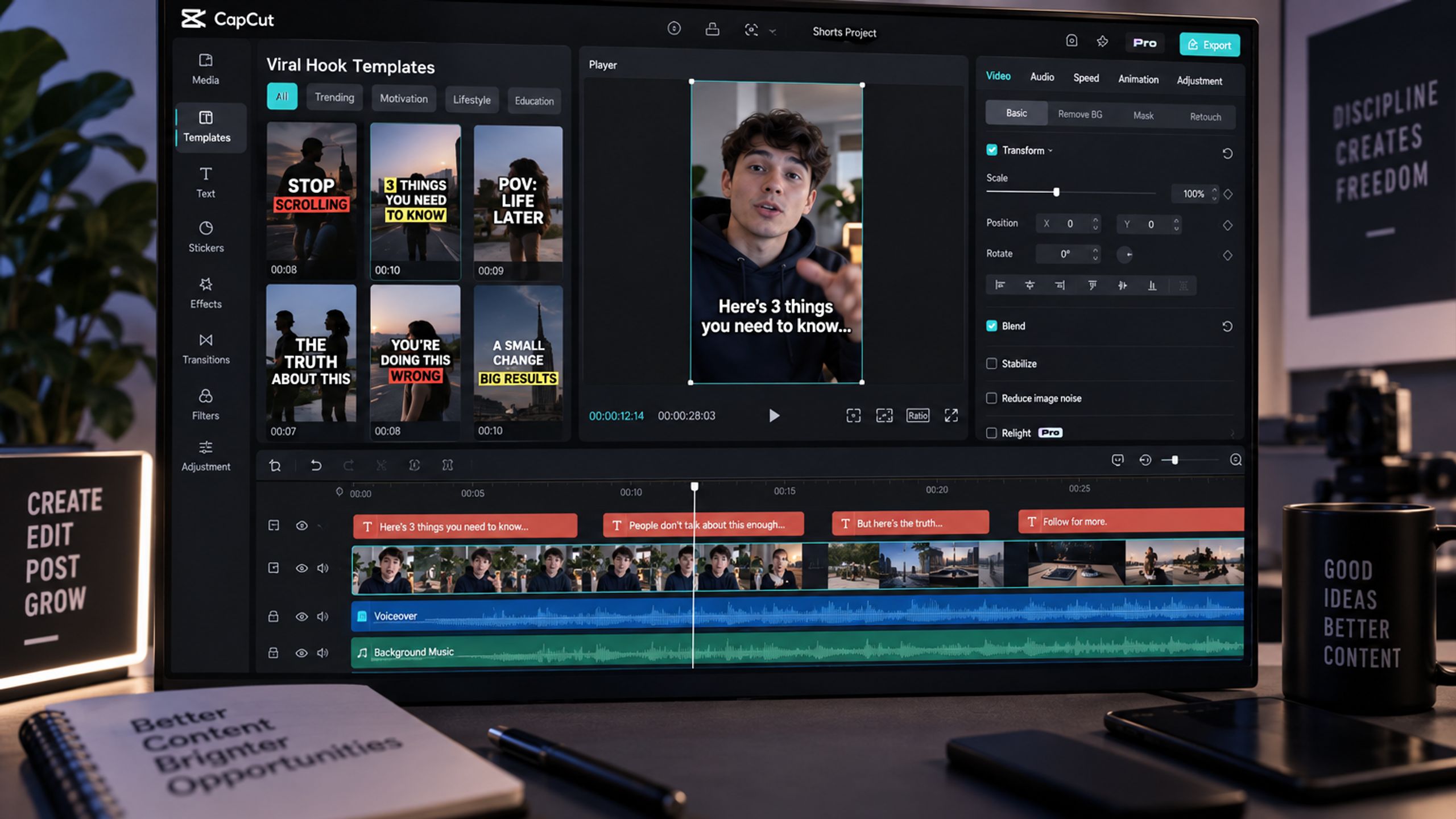The image size is (1456, 819).
Task: Adjust Position Y value stepper
Action: tap(1176, 224)
